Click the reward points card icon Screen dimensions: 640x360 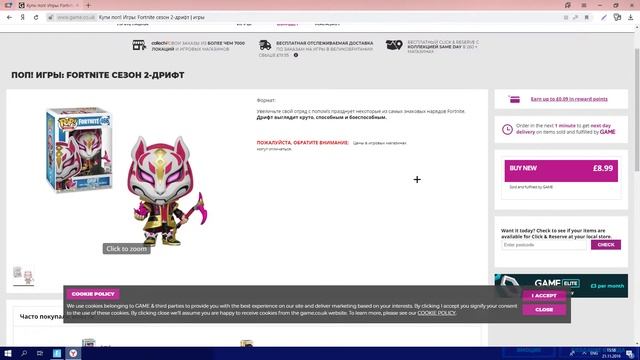(514, 99)
